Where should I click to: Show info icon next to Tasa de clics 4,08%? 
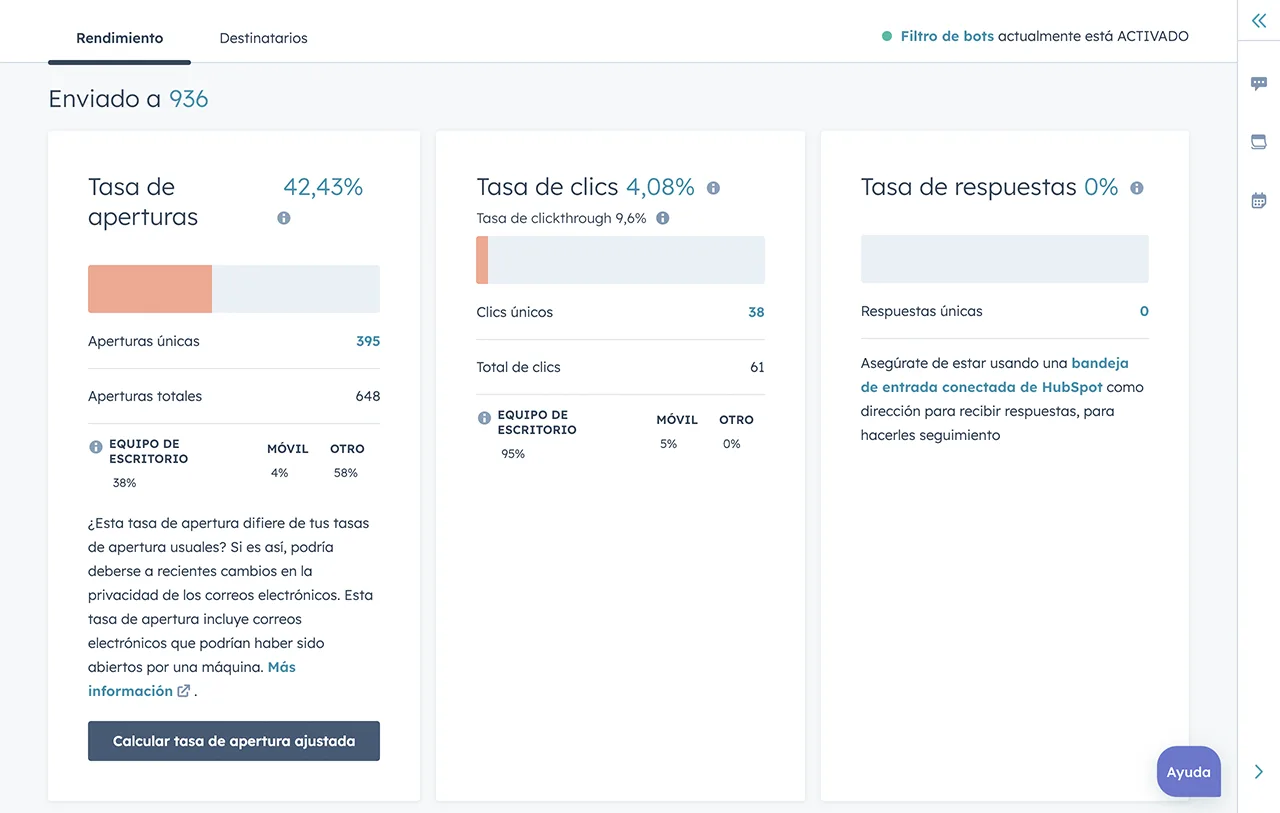click(x=713, y=188)
